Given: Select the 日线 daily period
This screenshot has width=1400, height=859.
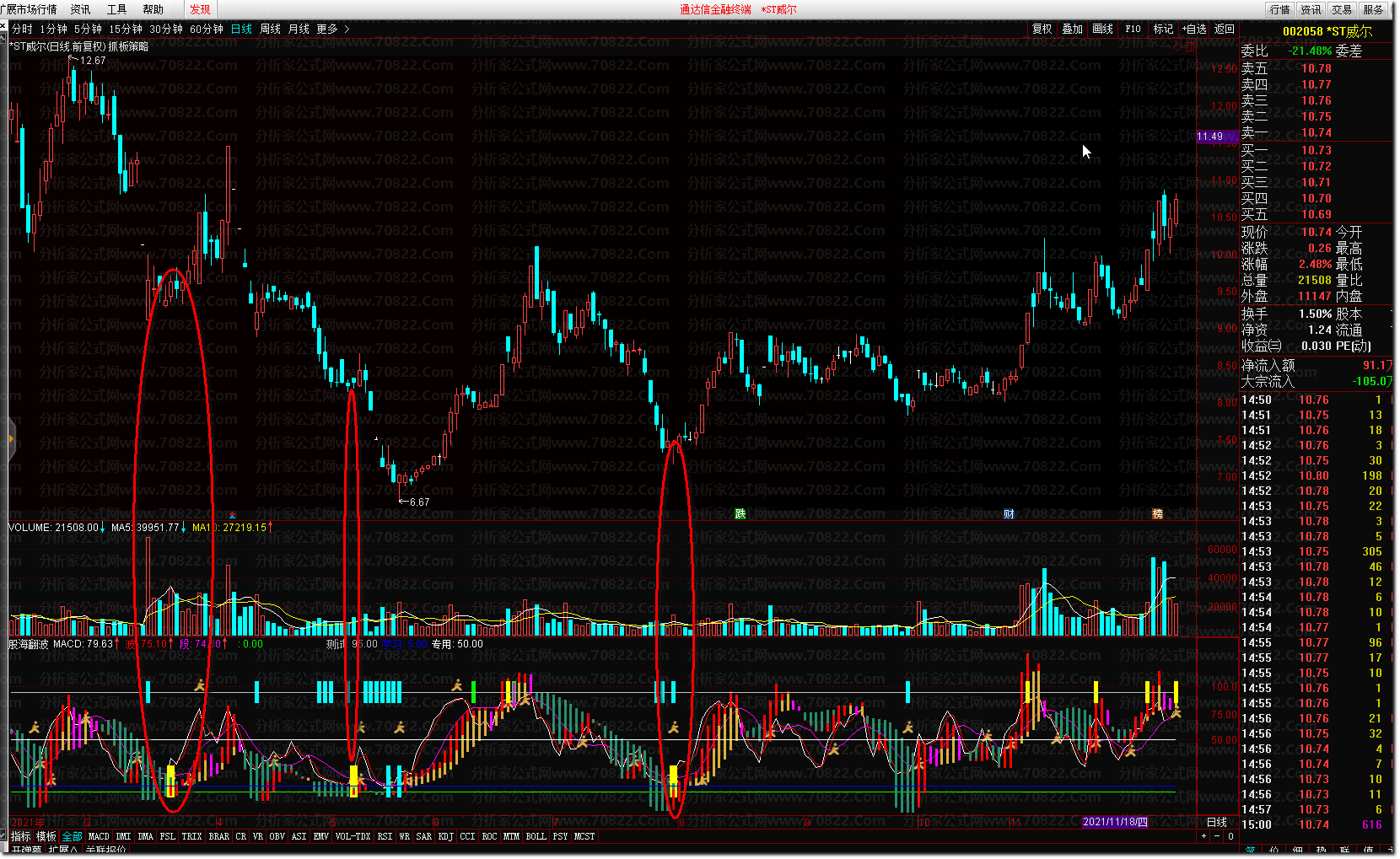Looking at the screenshot, I should [242, 29].
